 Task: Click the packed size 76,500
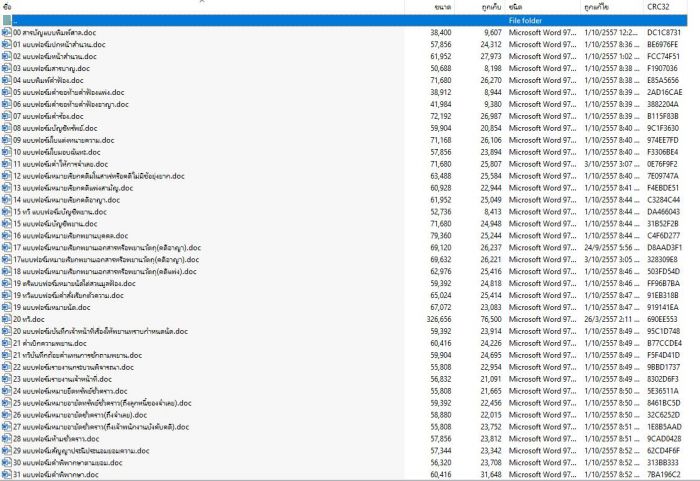point(491,319)
